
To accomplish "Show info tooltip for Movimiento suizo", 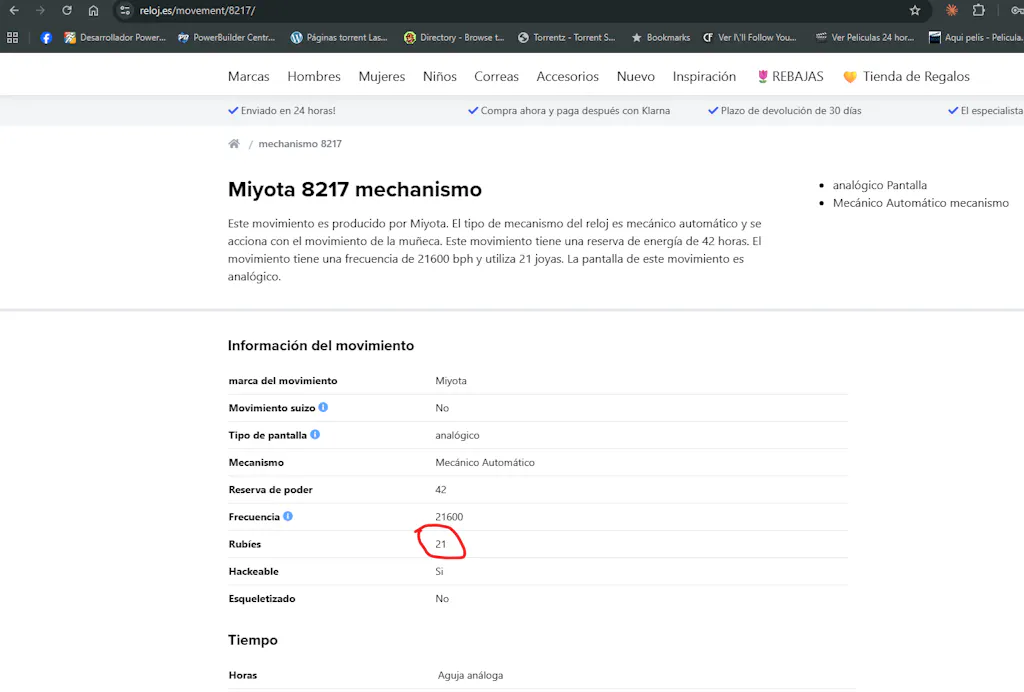I will point(323,408).
